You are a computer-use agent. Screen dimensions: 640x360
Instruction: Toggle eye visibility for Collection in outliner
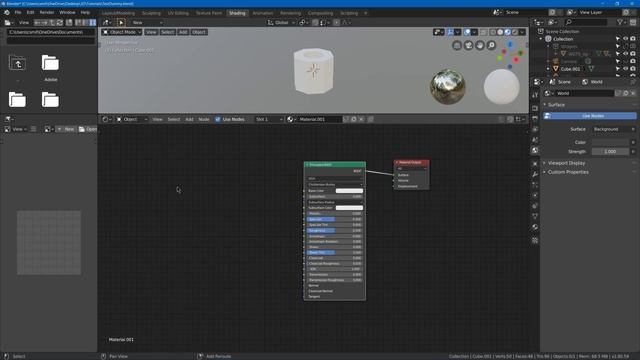(625, 39)
